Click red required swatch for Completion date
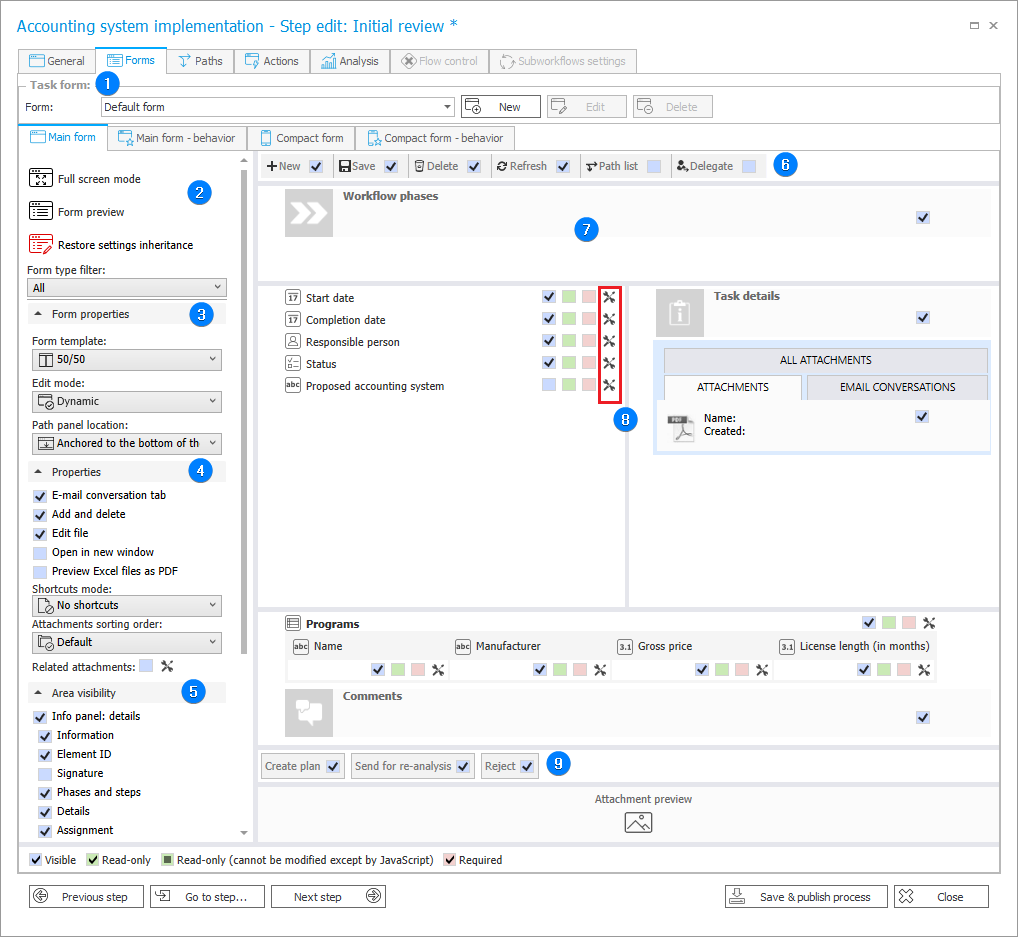1018x937 pixels. click(589, 319)
